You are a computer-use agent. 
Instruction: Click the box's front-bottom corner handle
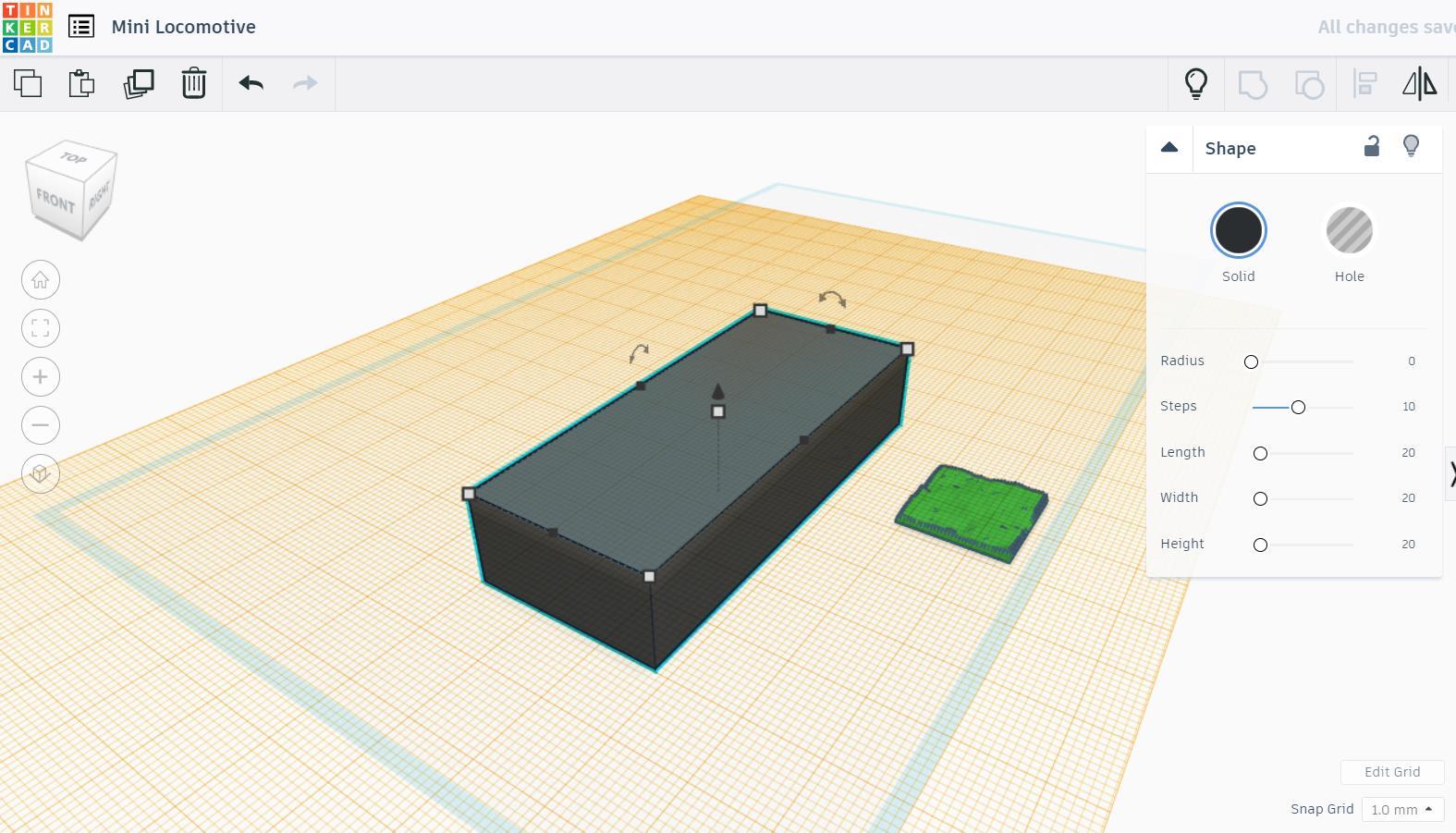click(x=649, y=576)
